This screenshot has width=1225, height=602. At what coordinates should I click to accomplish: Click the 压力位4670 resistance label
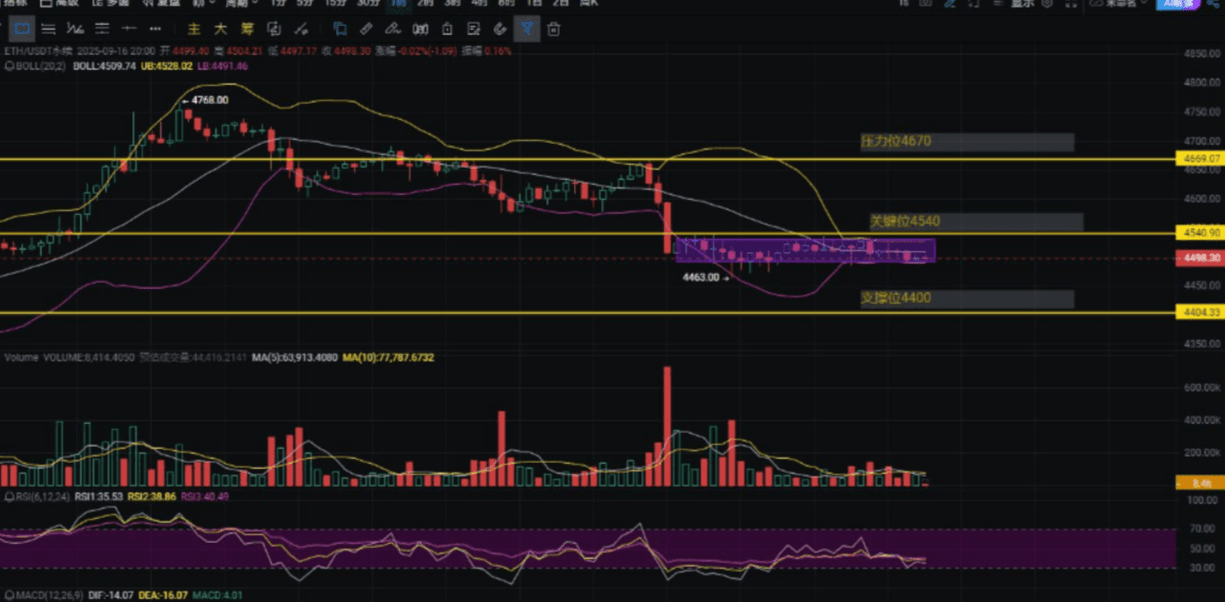pyautogui.click(x=896, y=141)
